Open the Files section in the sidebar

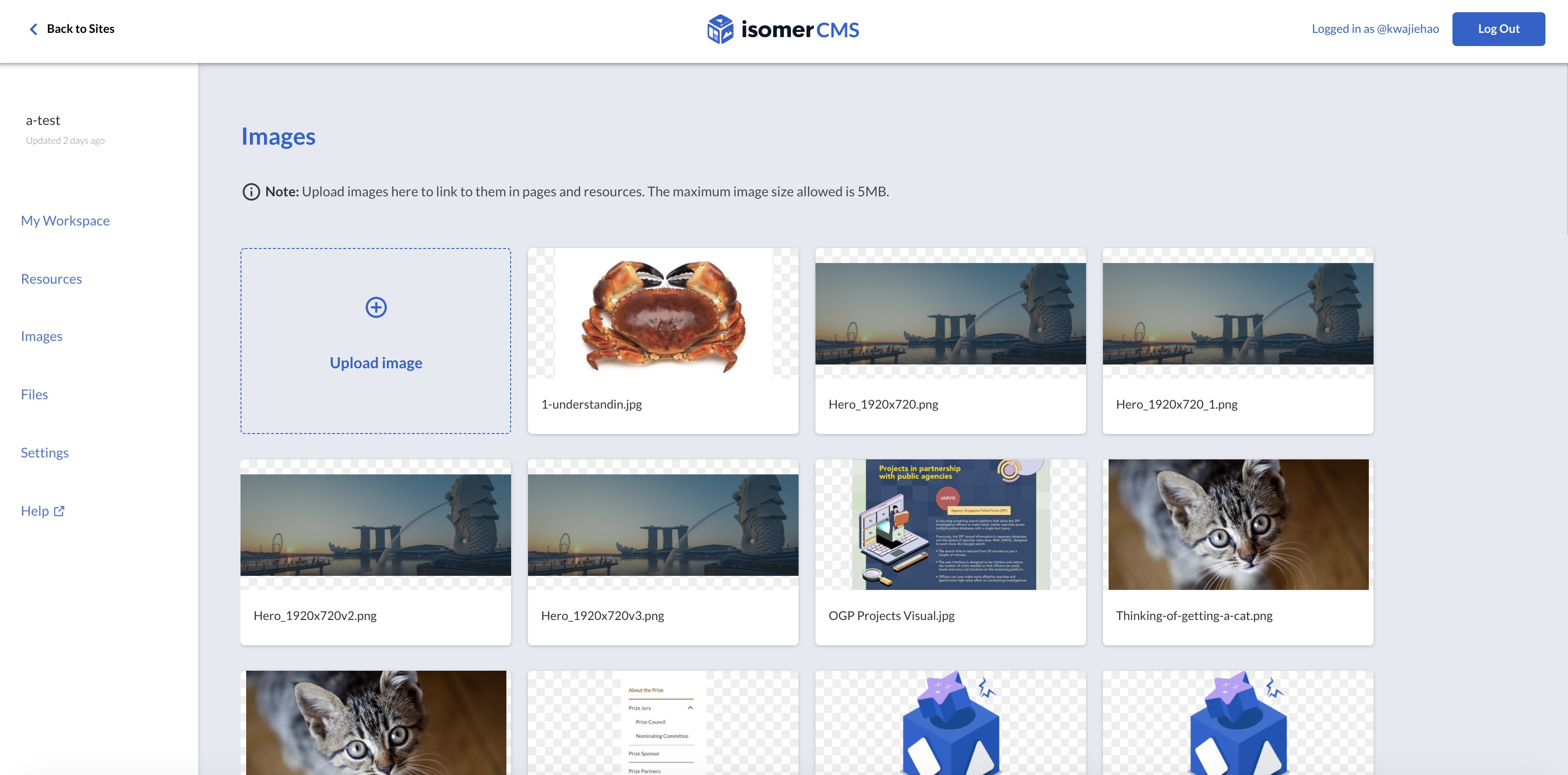(x=34, y=394)
